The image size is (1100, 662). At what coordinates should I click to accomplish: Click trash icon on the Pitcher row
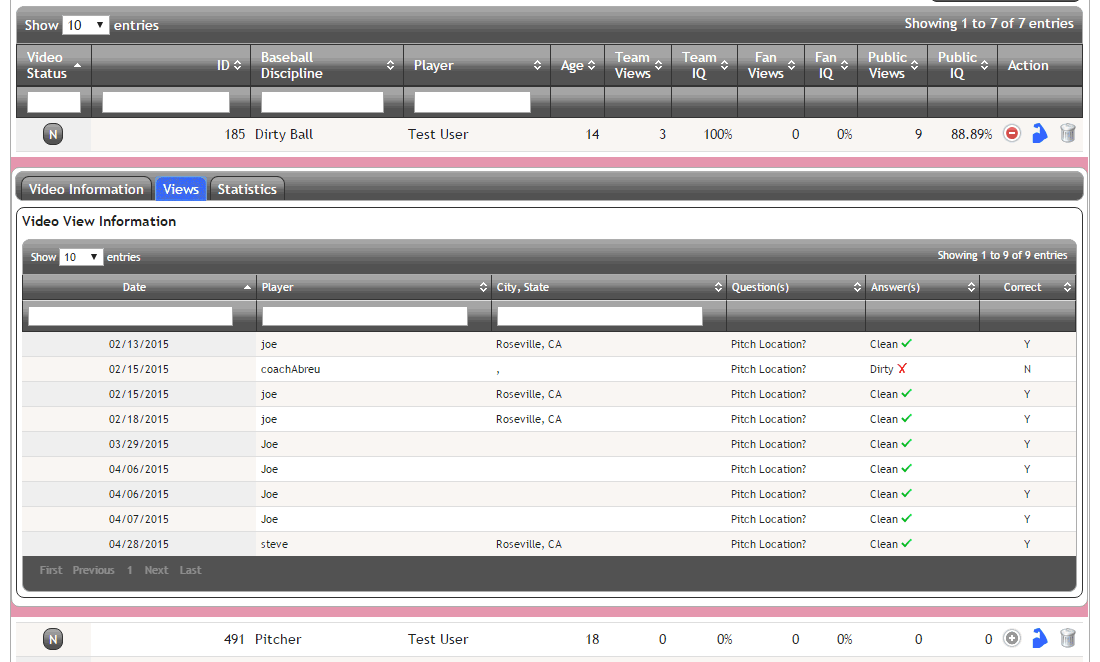(x=1068, y=638)
